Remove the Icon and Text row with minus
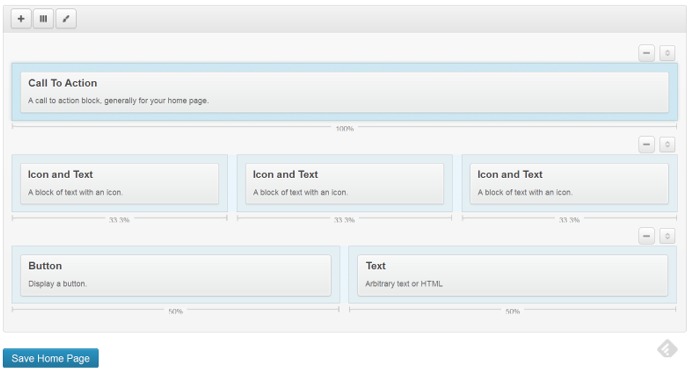This screenshot has height=371, width=692. pyautogui.click(x=646, y=144)
